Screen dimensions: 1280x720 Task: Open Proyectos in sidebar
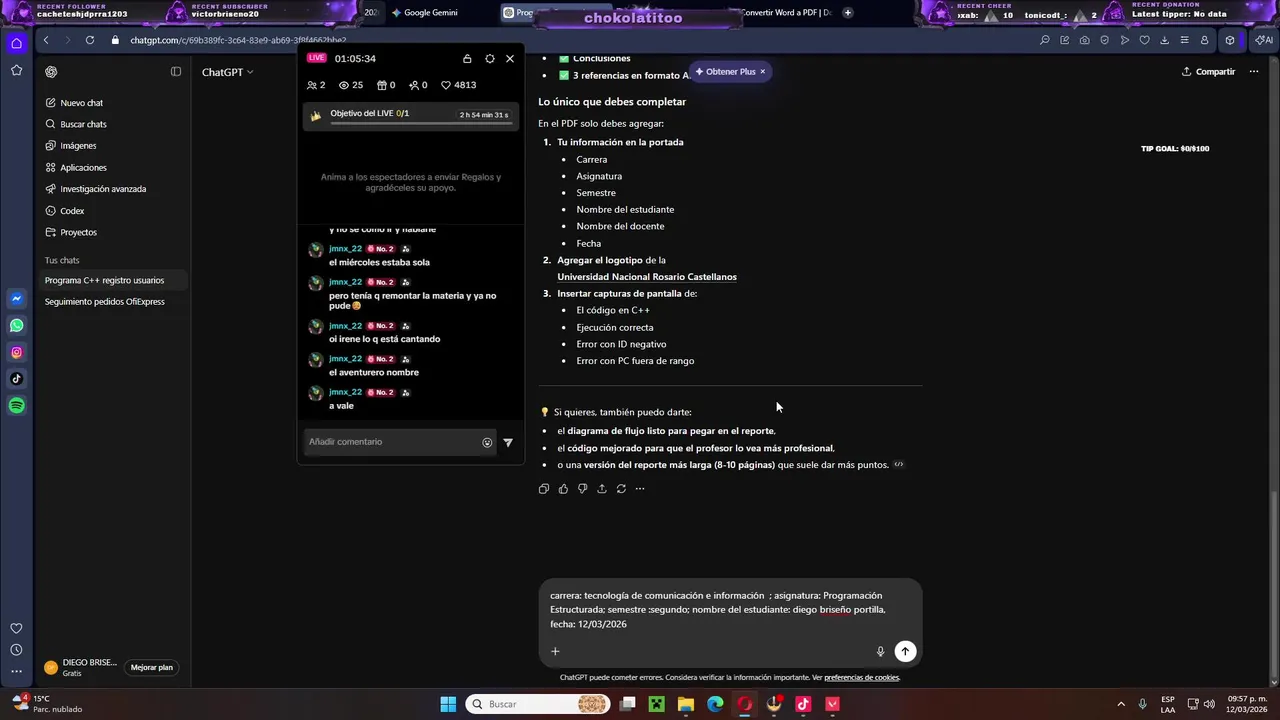pos(78,232)
